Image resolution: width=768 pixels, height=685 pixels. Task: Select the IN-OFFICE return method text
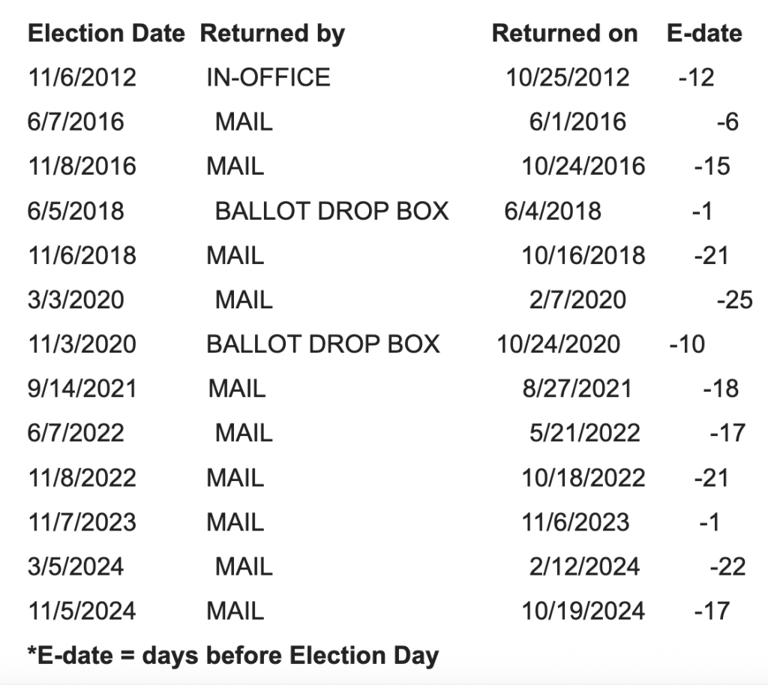[x=268, y=77]
